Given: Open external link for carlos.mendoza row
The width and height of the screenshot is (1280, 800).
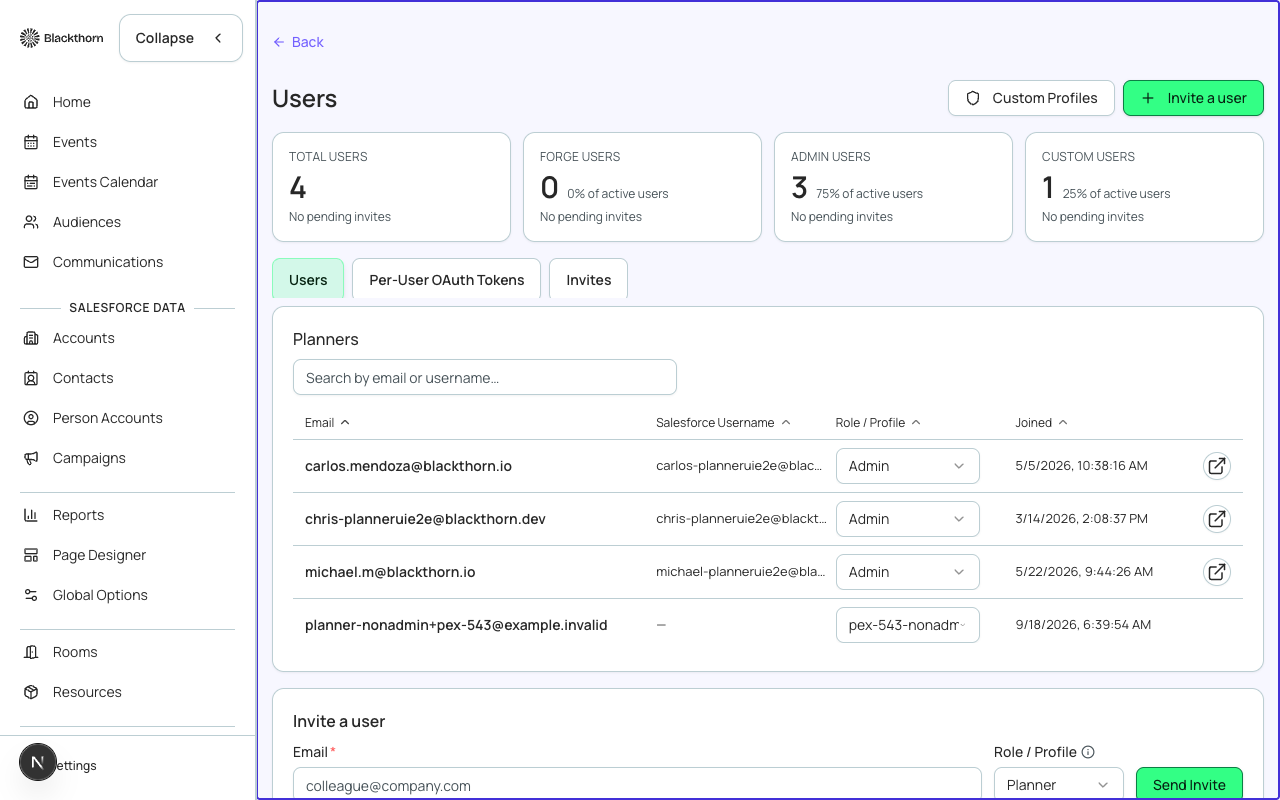Looking at the screenshot, I should (x=1216, y=466).
